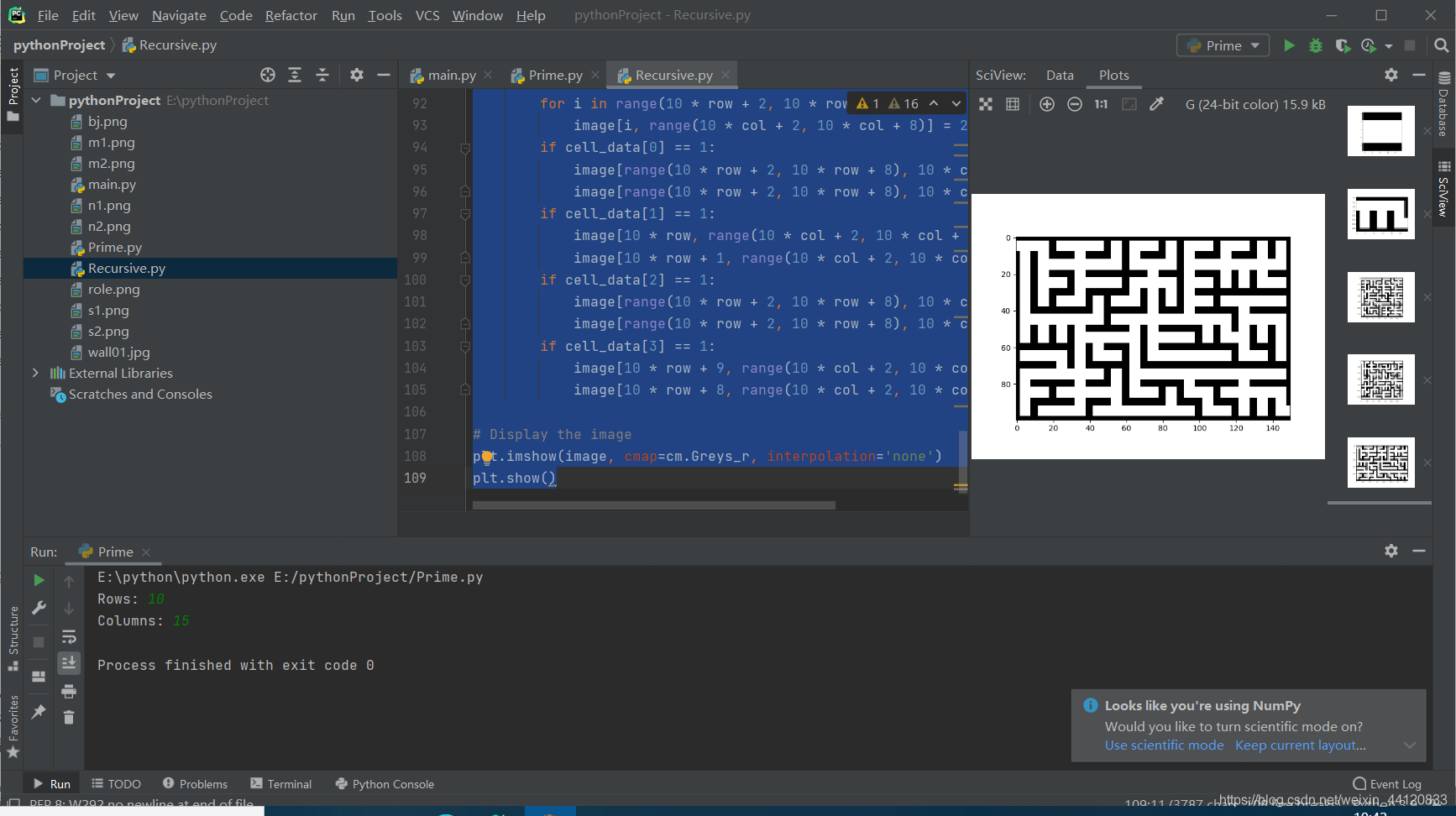Screen dimensions: 1456x816
Task: Open the File menu
Action: pyautogui.click(x=48, y=15)
